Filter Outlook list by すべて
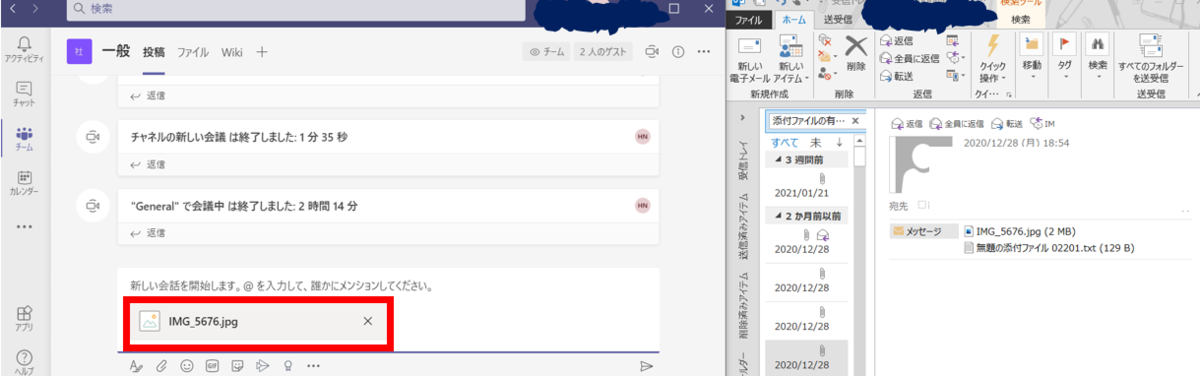Image resolution: width=1200 pixels, height=376 pixels. (785, 142)
